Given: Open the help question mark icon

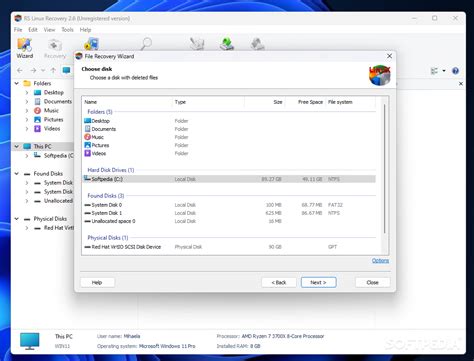Looking at the screenshot, I should point(455,71).
